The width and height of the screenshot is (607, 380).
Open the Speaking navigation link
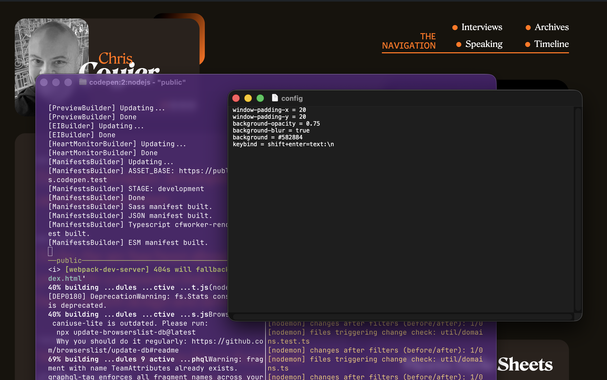pyautogui.click(x=484, y=44)
